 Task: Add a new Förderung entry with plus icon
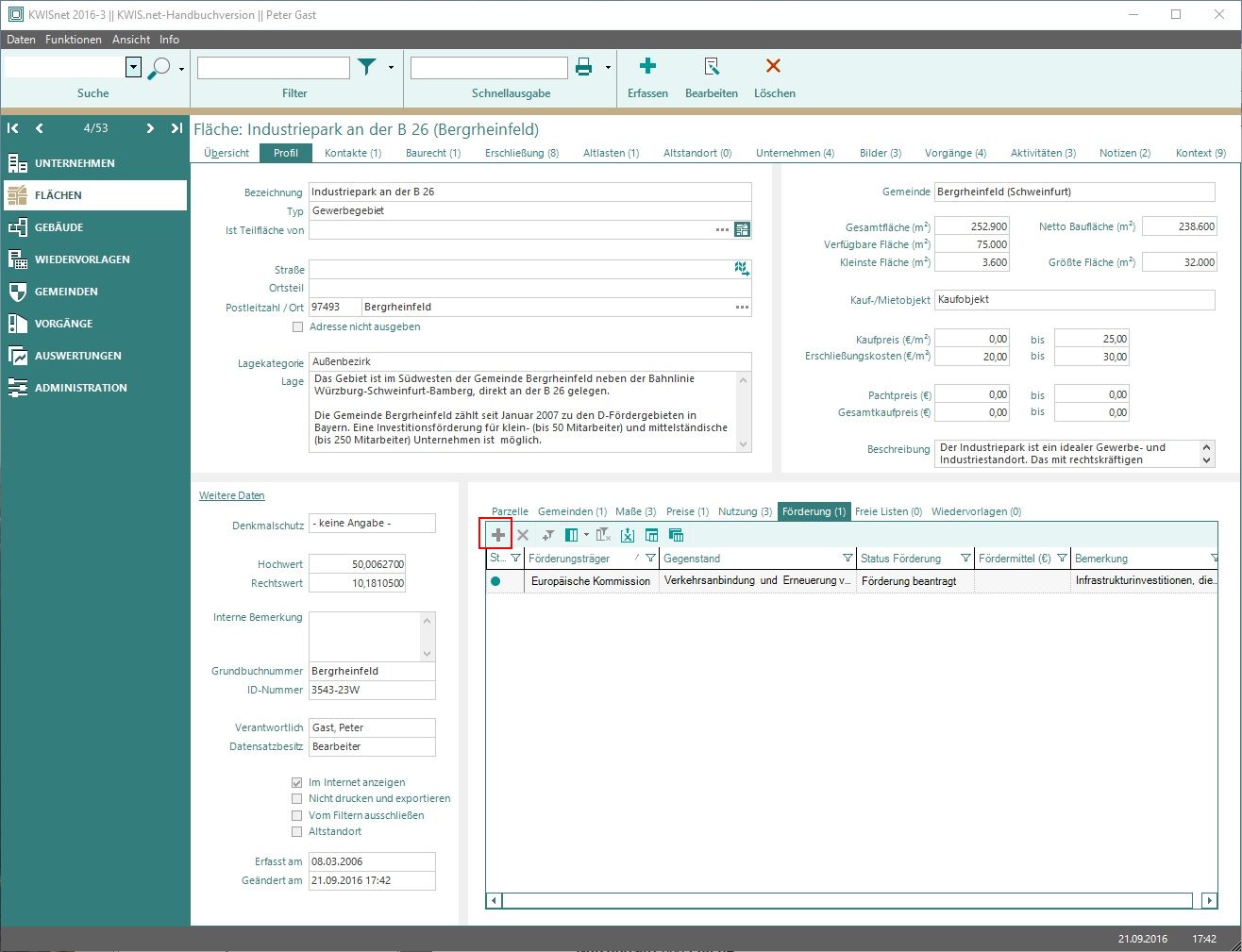pyautogui.click(x=498, y=535)
